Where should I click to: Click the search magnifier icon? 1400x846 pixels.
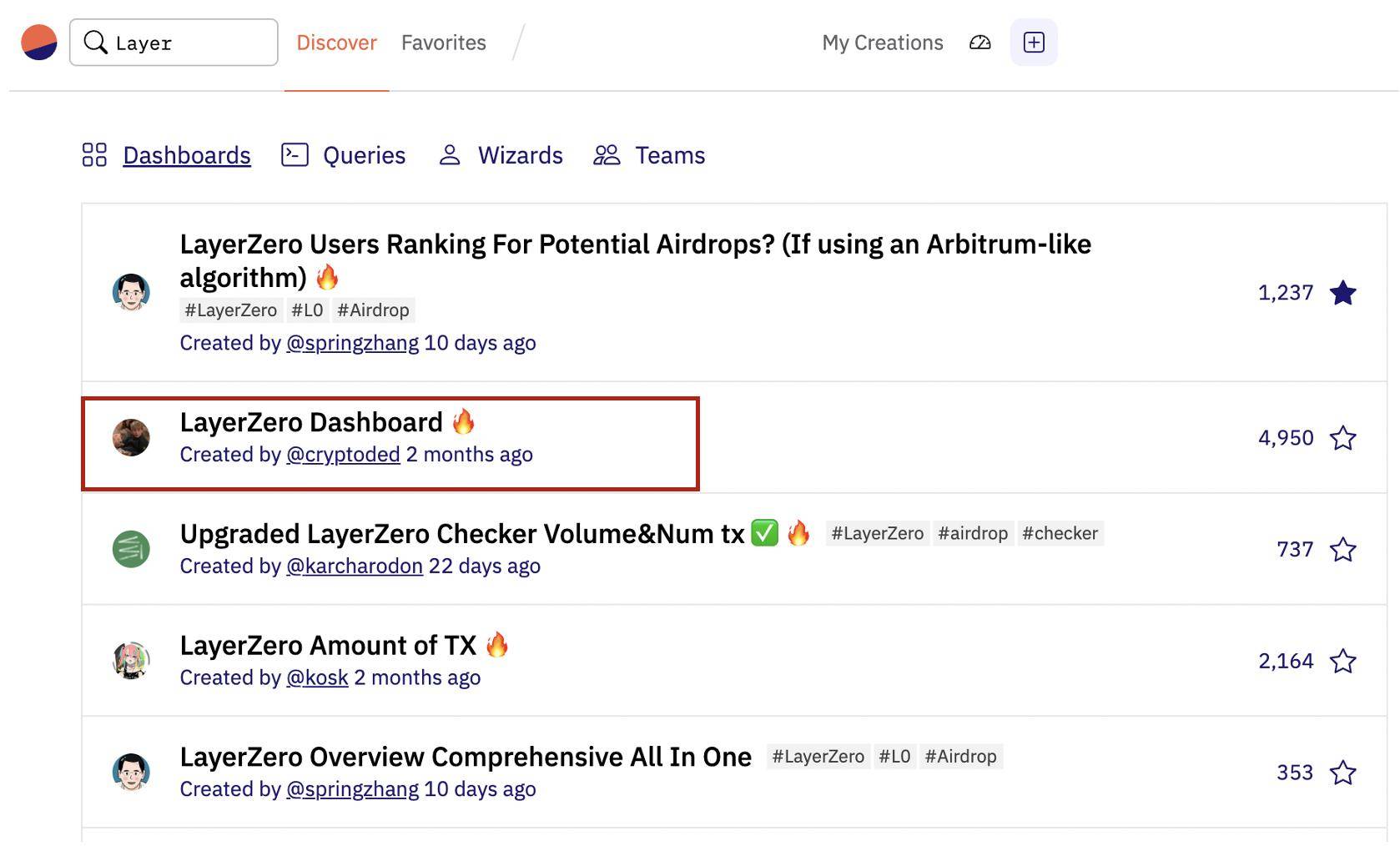click(x=96, y=43)
